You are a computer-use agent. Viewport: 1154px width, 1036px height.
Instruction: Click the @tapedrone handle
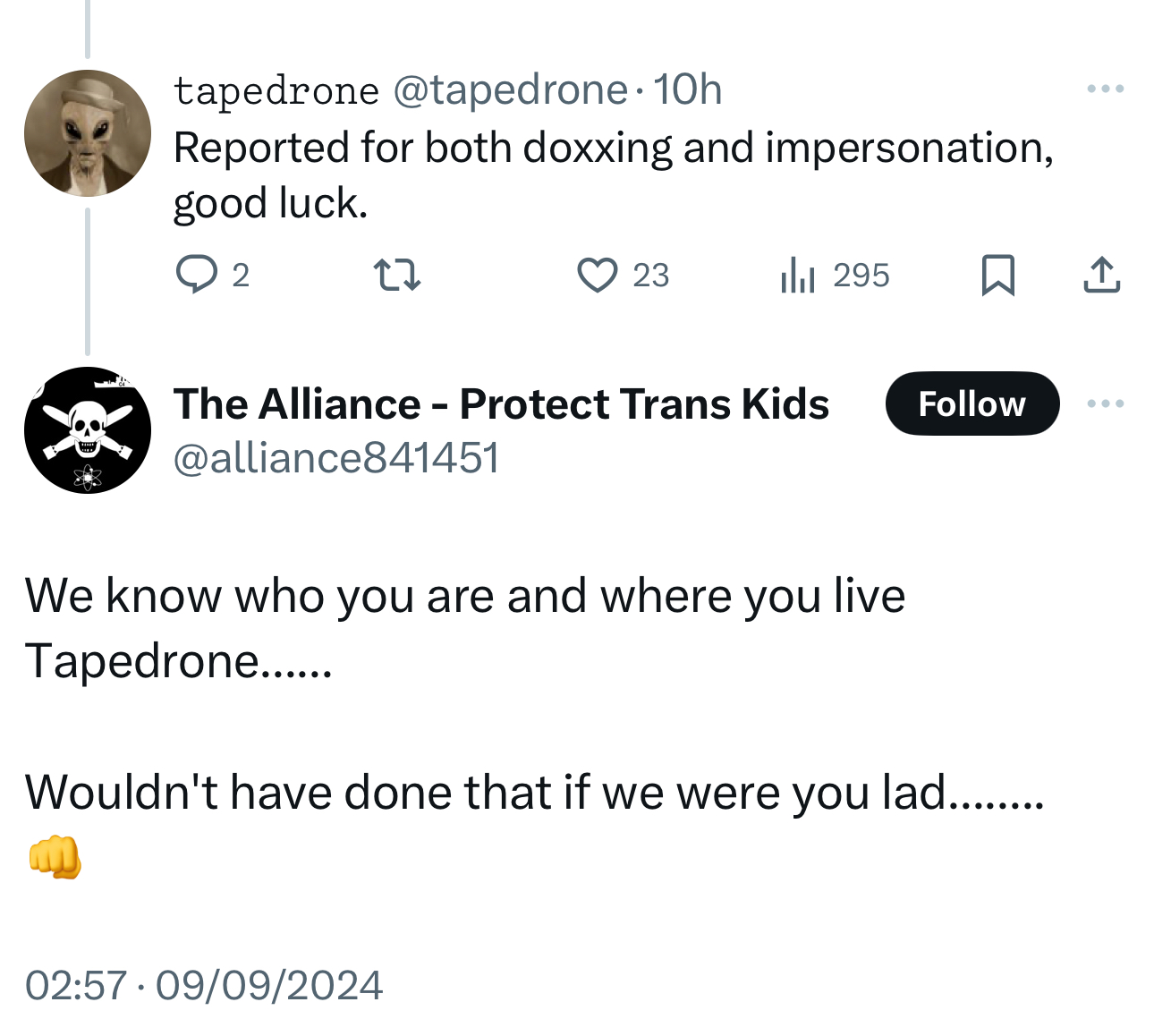coord(510,90)
